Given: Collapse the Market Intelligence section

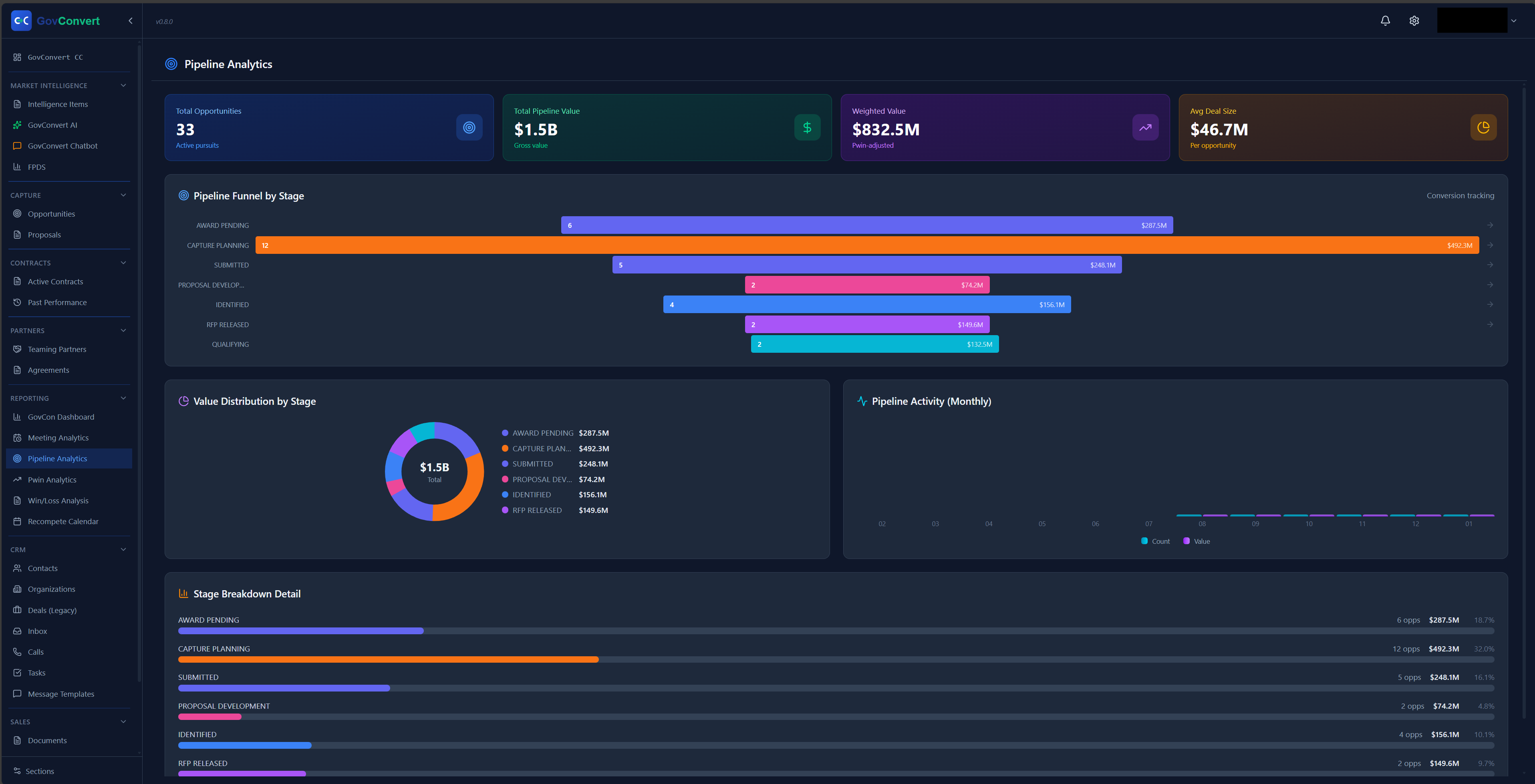Looking at the screenshot, I should 123,86.
